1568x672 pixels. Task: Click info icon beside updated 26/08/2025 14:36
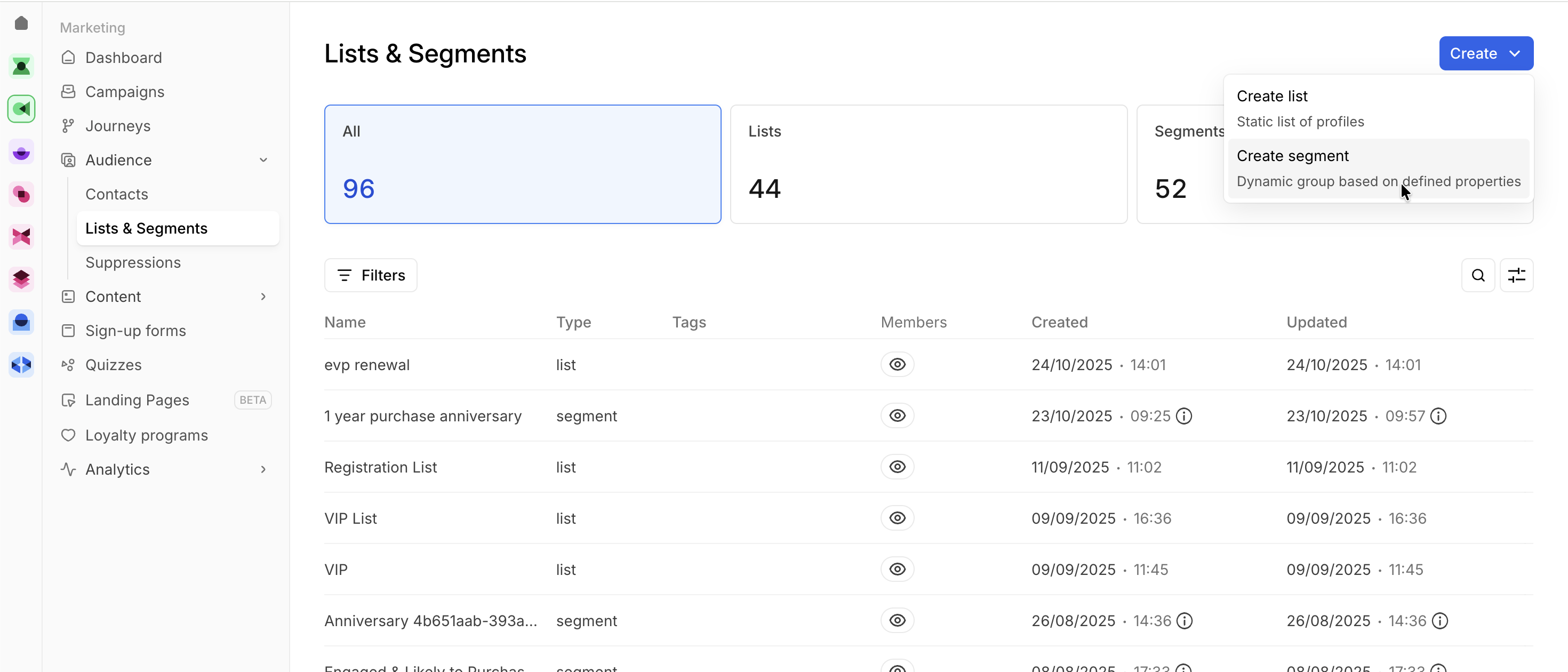point(1439,620)
